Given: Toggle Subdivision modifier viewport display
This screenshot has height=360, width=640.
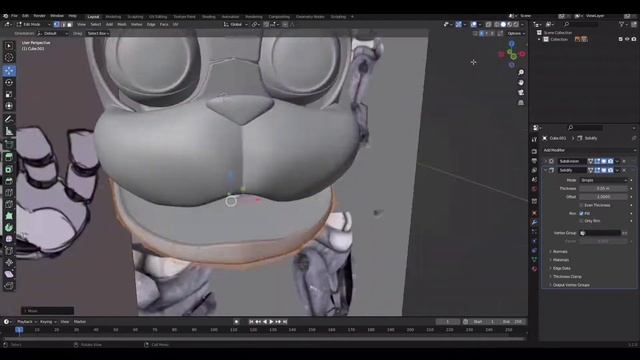Looking at the screenshot, I should [604, 161].
